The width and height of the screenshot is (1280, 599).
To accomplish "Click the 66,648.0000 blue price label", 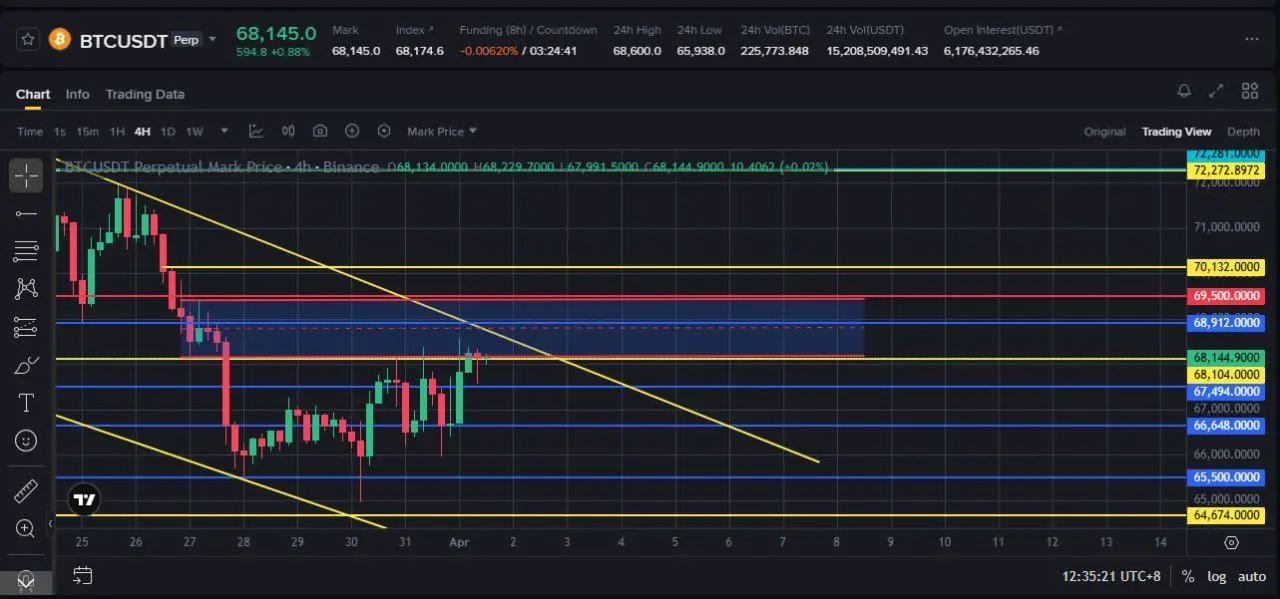I will coord(1226,425).
